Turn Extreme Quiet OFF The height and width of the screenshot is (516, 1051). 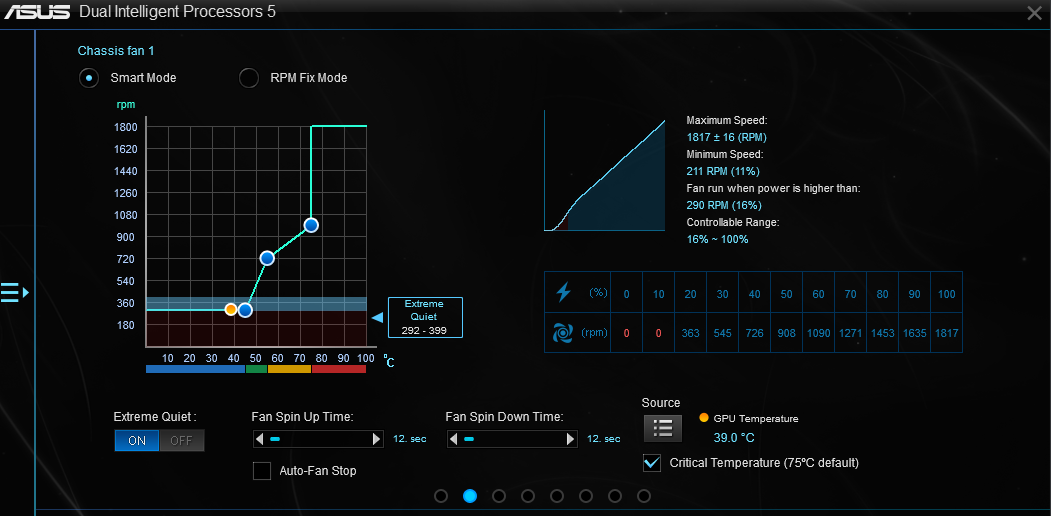click(x=182, y=440)
